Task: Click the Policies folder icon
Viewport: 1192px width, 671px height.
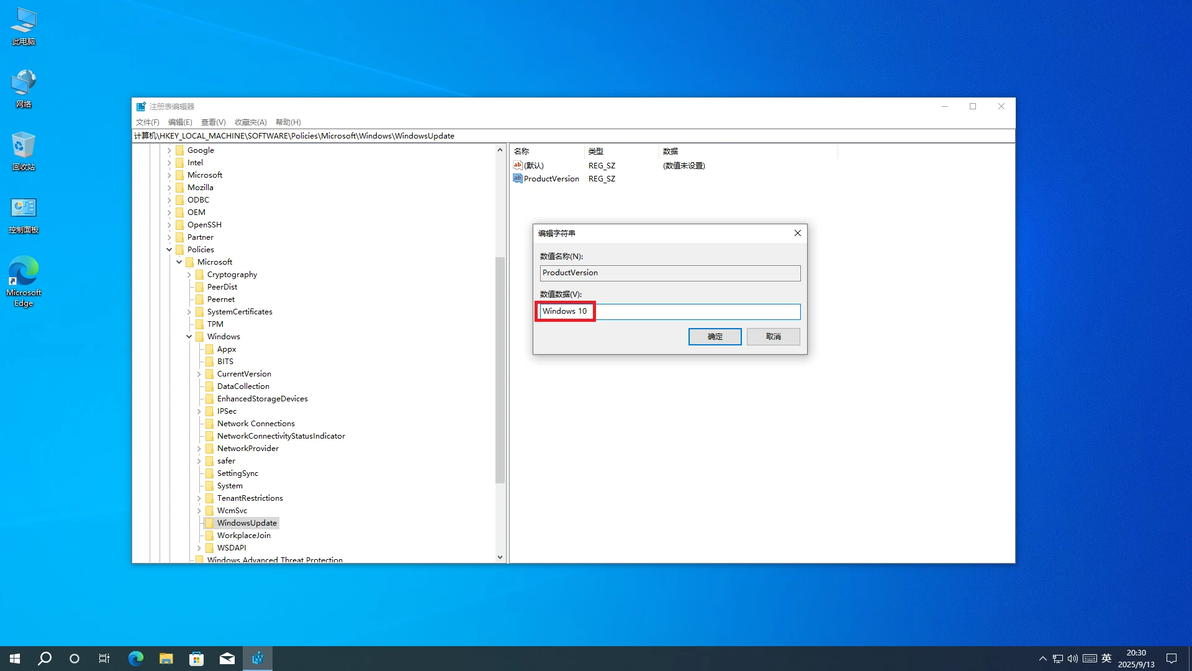Action: coord(179,249)
